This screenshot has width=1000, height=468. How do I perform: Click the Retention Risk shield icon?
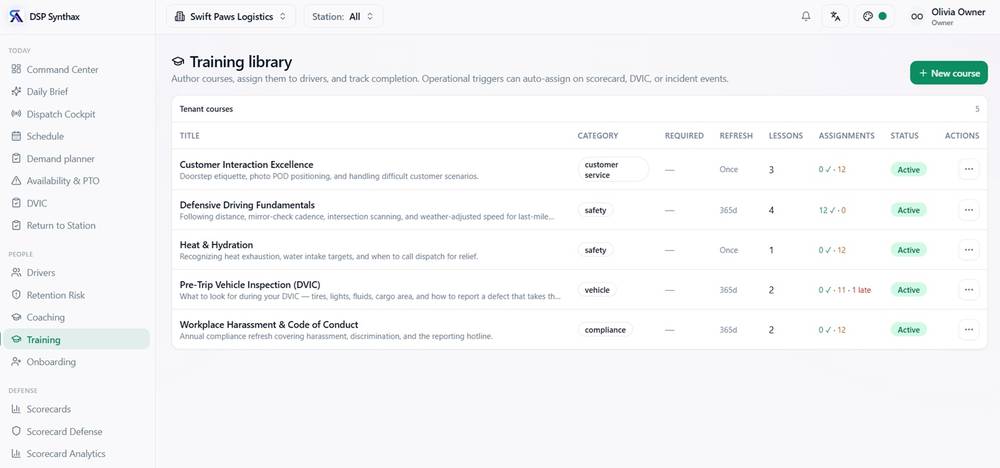[16, 295]
